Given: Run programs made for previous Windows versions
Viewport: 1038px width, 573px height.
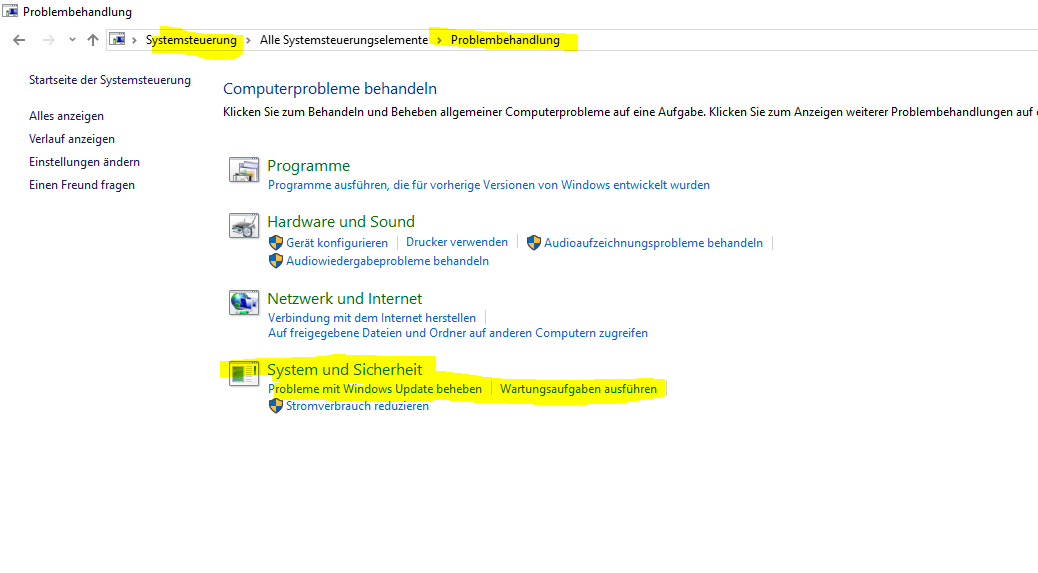Looking at the screenshot, I should tap(489, 185).
